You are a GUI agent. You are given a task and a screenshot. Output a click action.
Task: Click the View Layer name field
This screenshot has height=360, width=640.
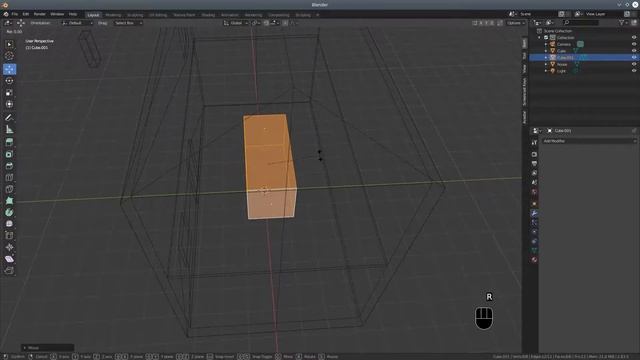pyautogui.click(x=603, y=14)
